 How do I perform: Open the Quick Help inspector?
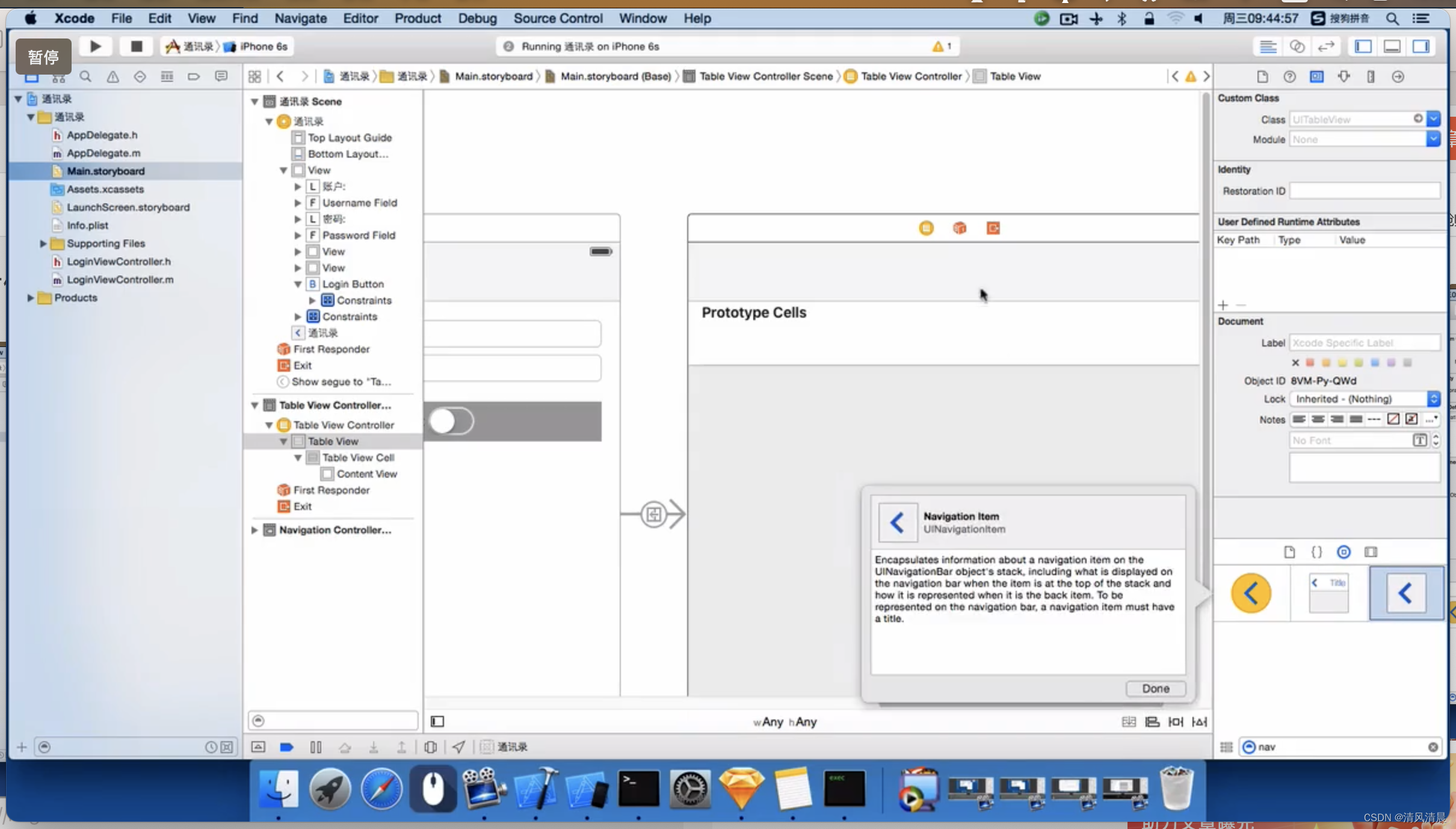point(1289,76)
